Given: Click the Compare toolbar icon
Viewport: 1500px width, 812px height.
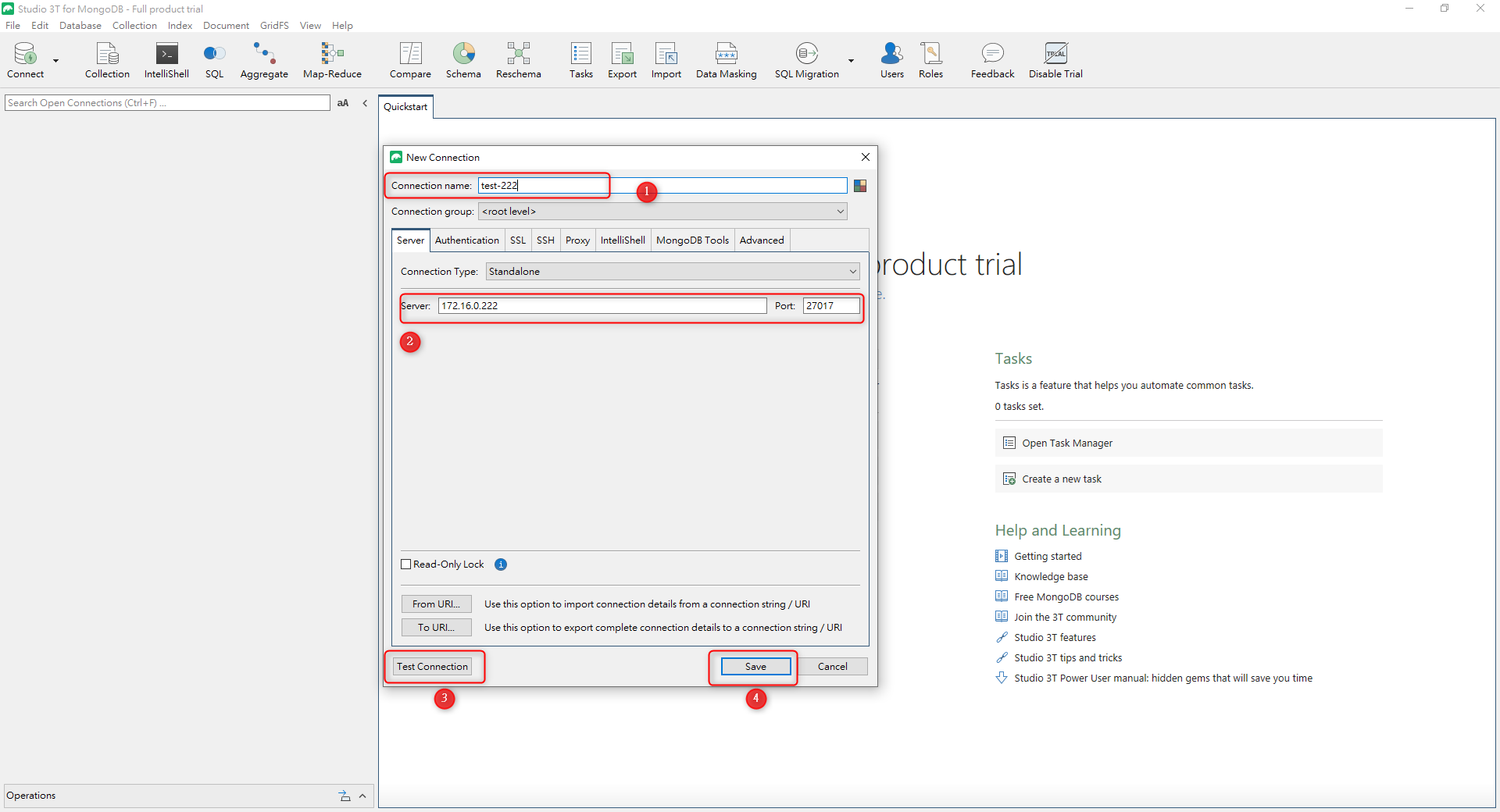Looking at the screenshot, I should pyautogui.click(x=410, y=60).
